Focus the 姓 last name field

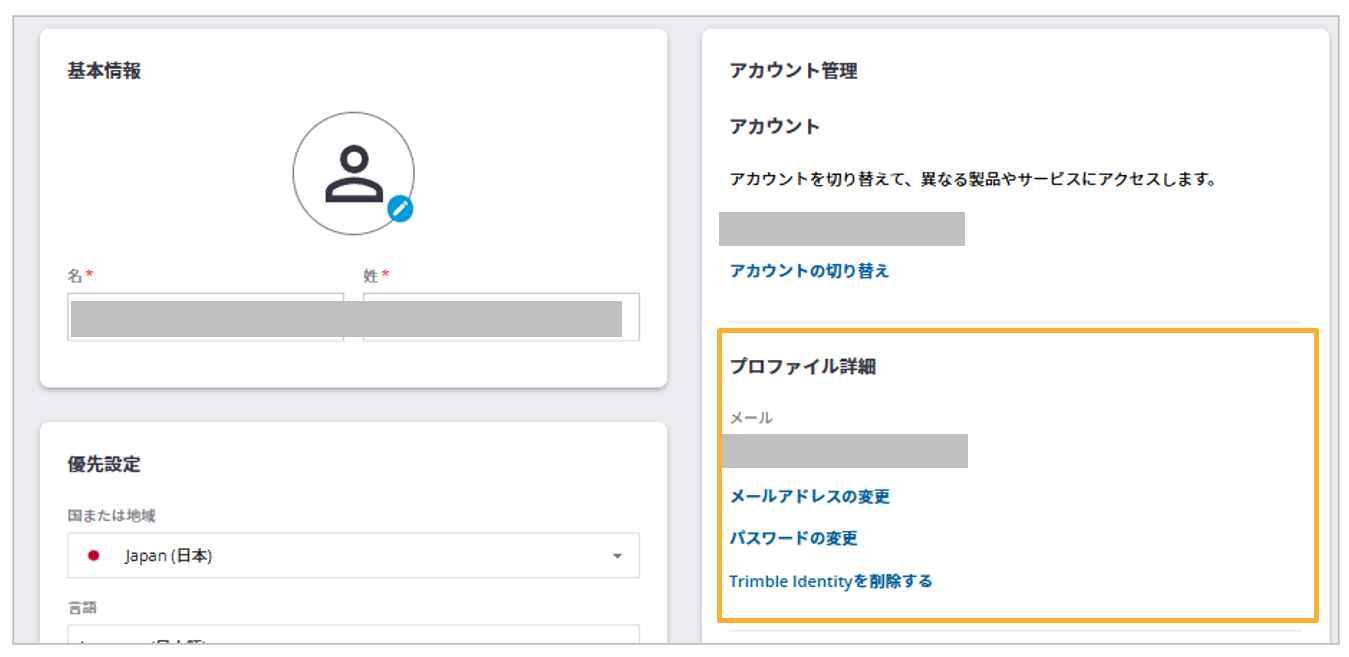pyautogui.click(x=500, y=318)
